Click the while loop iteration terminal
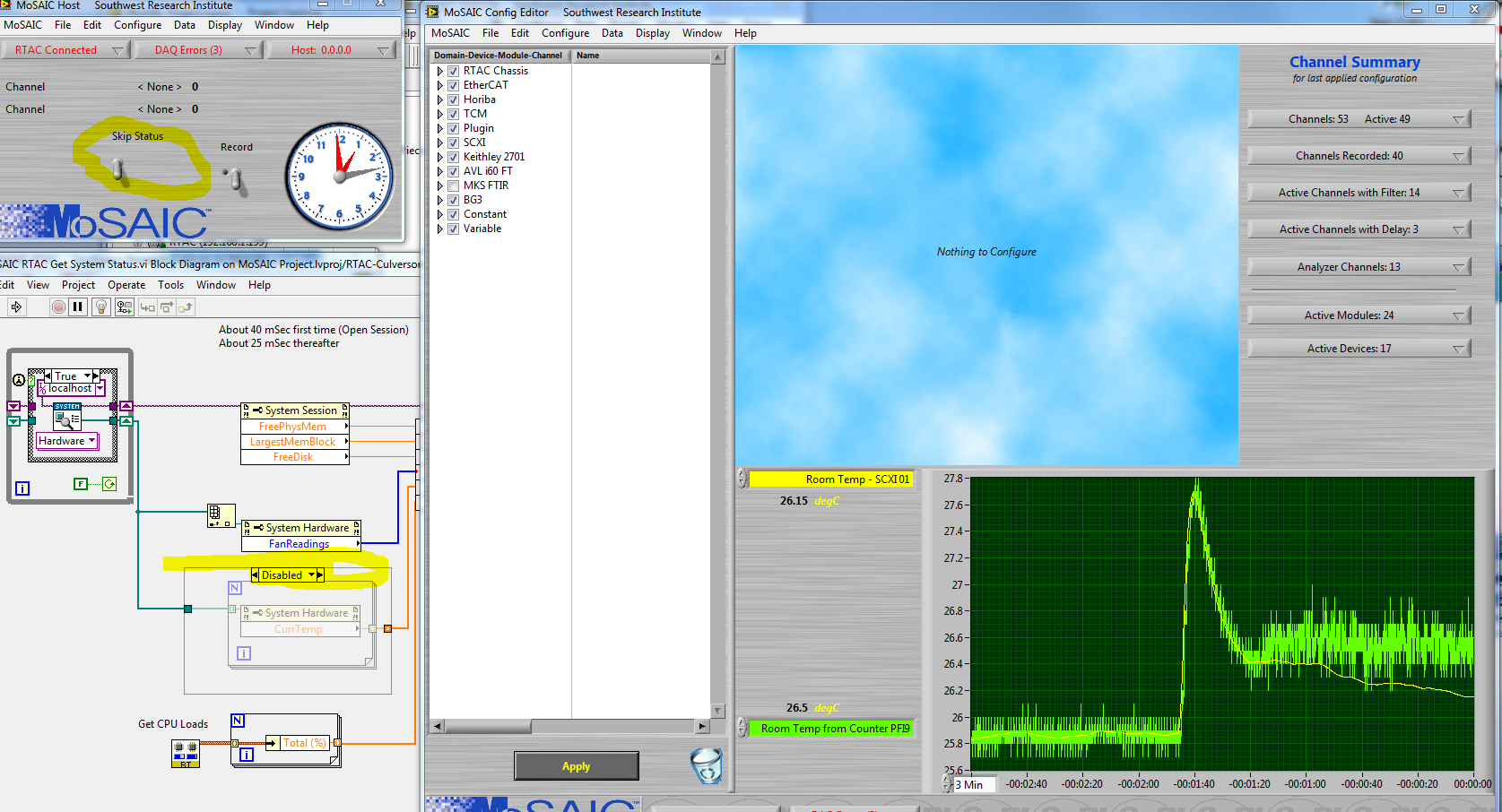This screenshot has height=812, width=1502. pyautogui.click(x=22, y=488)
